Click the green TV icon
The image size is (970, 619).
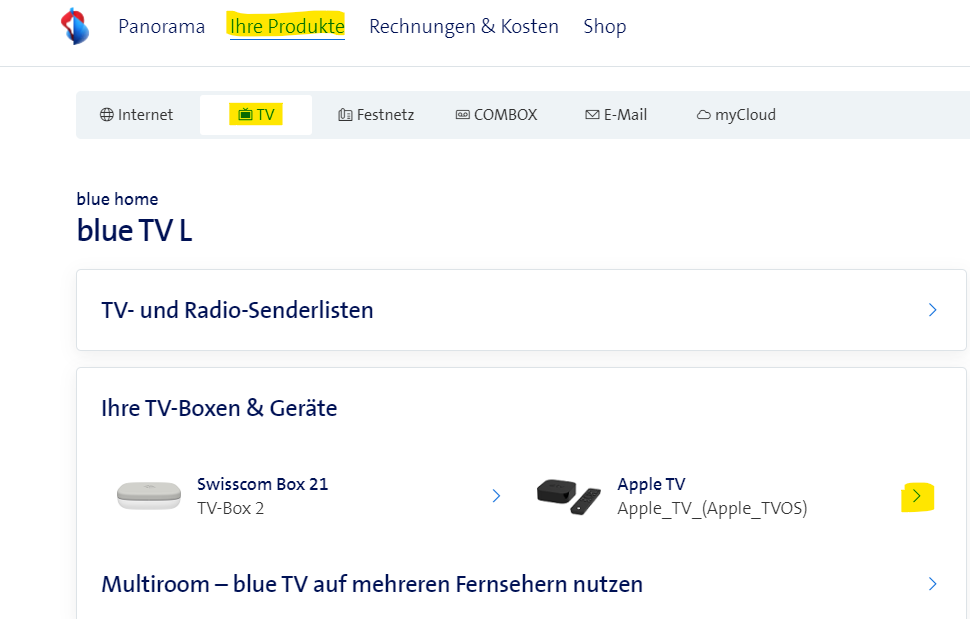tap(245, 115)
